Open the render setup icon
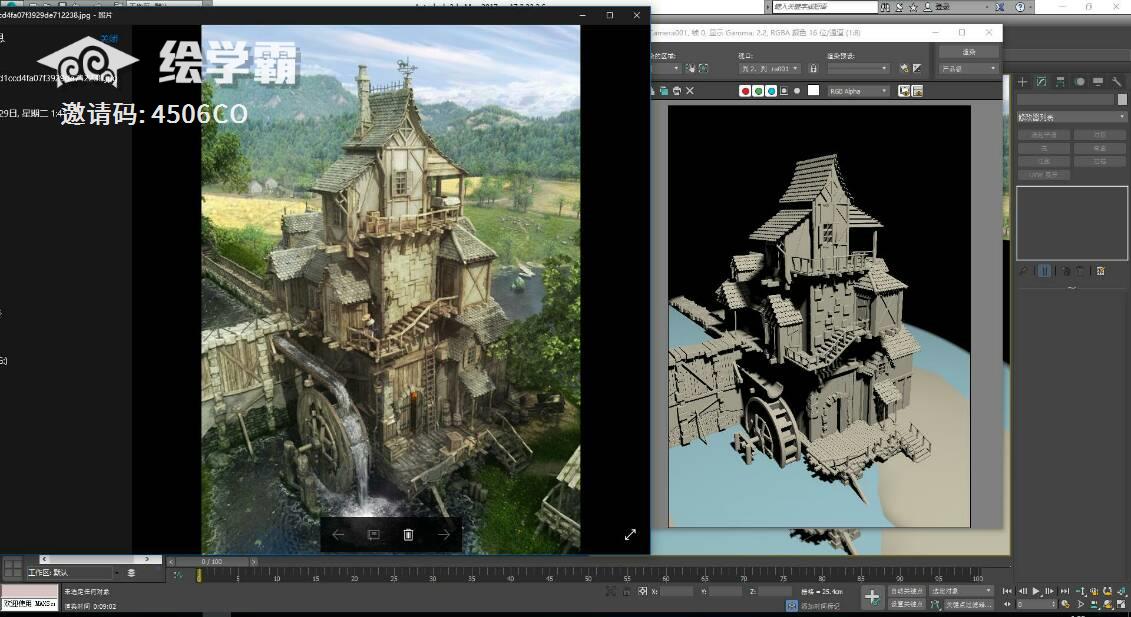The height and width of the screenshot is (617, 1131). (x=905, y=69)
